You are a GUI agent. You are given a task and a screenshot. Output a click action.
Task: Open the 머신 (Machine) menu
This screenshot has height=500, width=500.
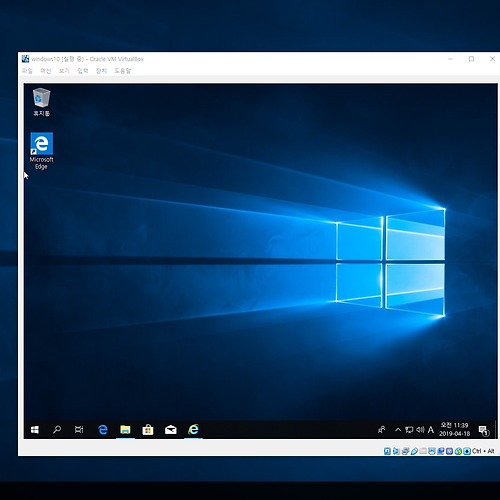click(46, 71)
